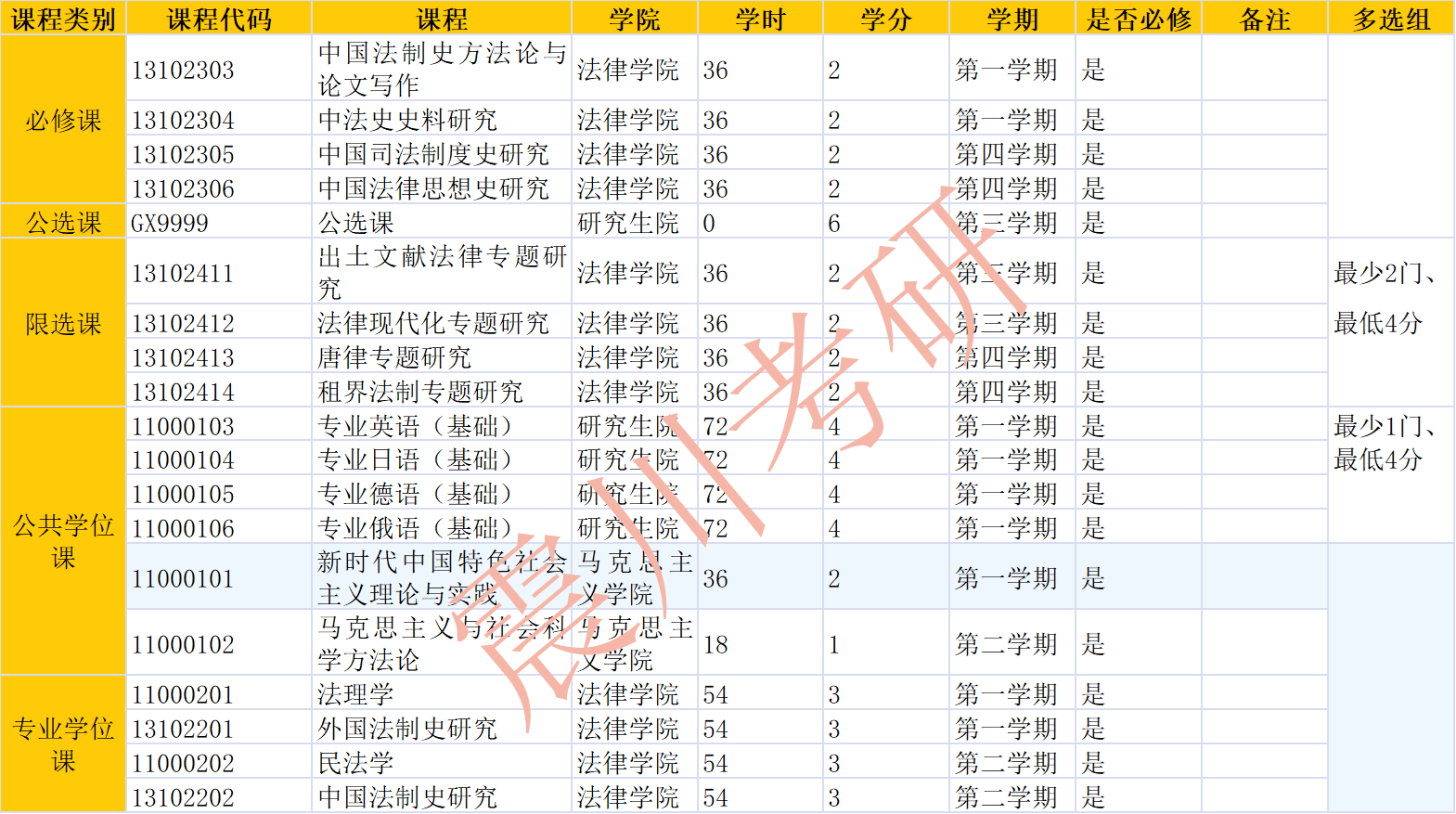The width and height of the screenshot is (1456, 814).
Task: Select course 出土文献法律专题研究
Action: coord(442,272)
